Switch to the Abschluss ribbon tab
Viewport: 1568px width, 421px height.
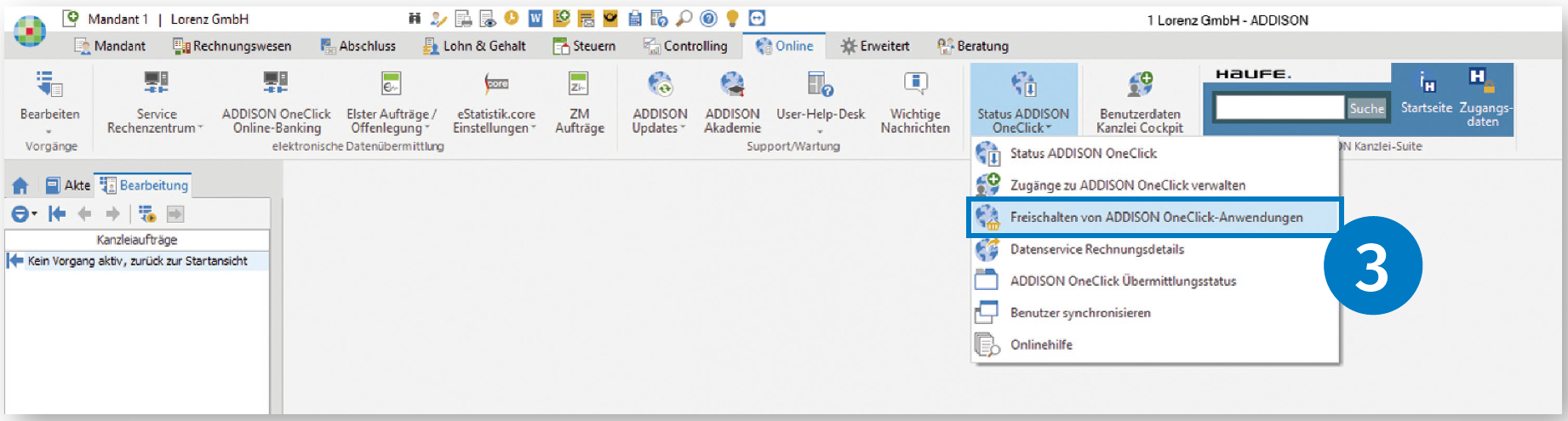[358, 46]
